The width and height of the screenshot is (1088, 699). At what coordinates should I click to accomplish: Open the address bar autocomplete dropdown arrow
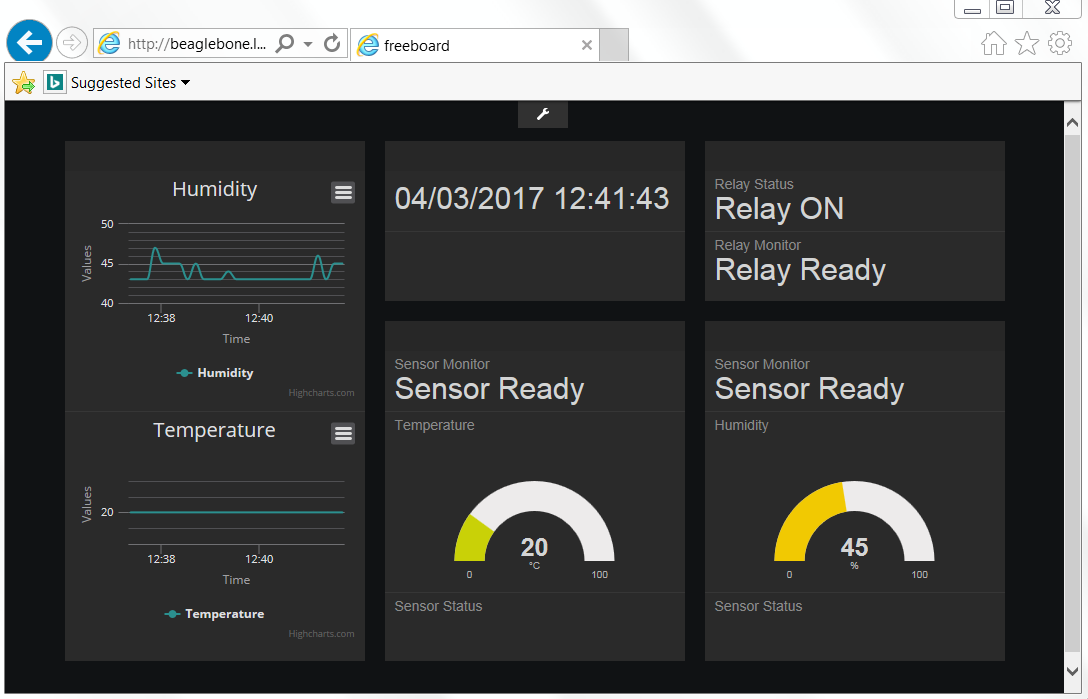(309, 44)
